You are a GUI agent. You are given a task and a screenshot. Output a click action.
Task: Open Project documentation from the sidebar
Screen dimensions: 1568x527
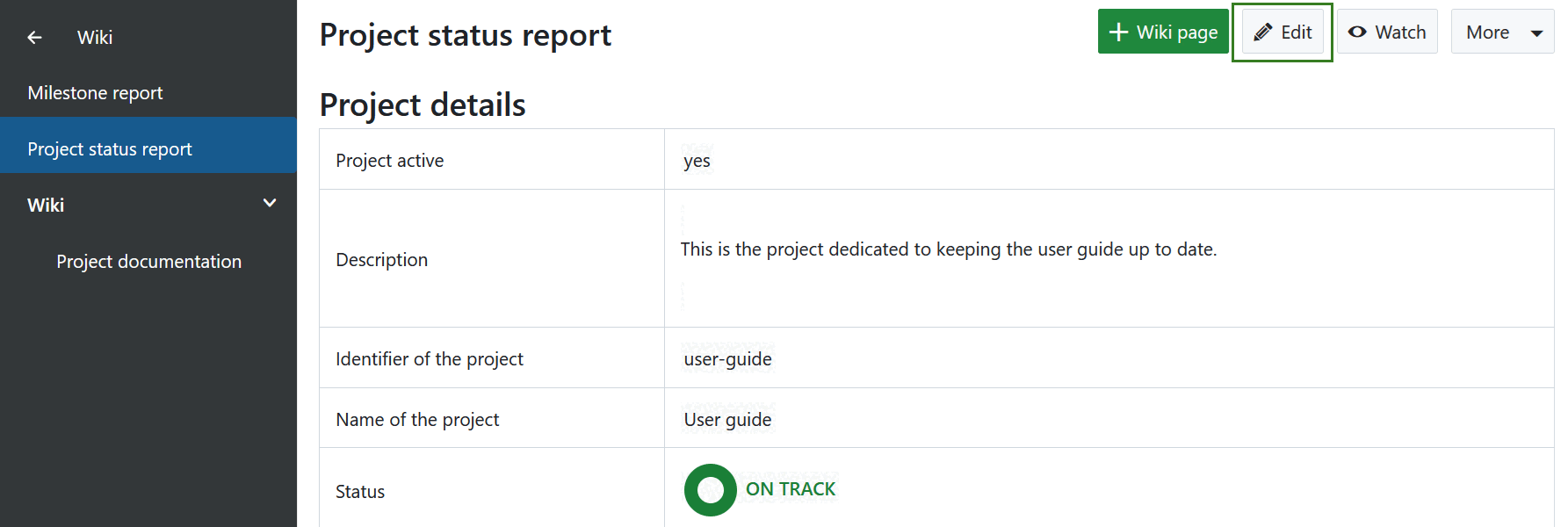click(x=148, y=261)
